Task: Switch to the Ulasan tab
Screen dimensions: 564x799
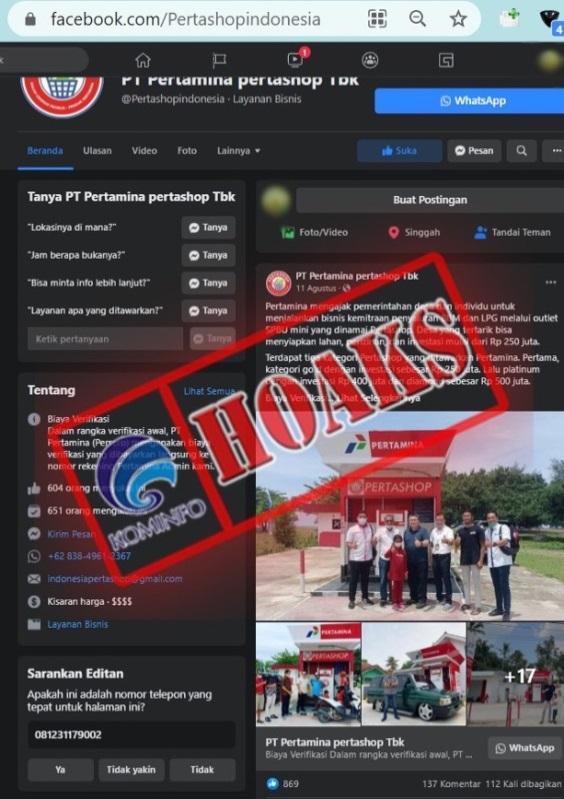Action: pos(97,151)
